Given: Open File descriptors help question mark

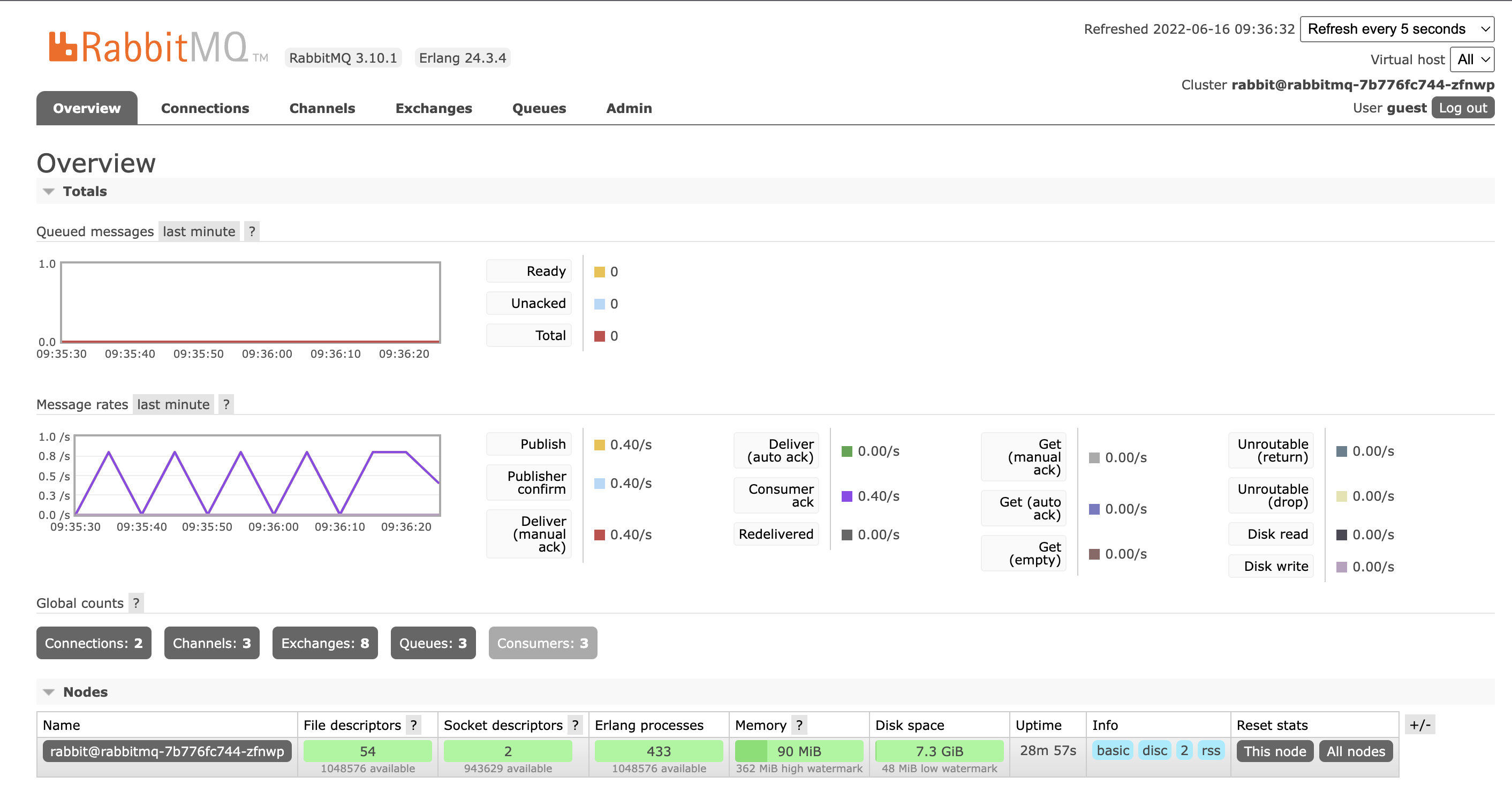Looking at the screenshot, I should (414, 725).
